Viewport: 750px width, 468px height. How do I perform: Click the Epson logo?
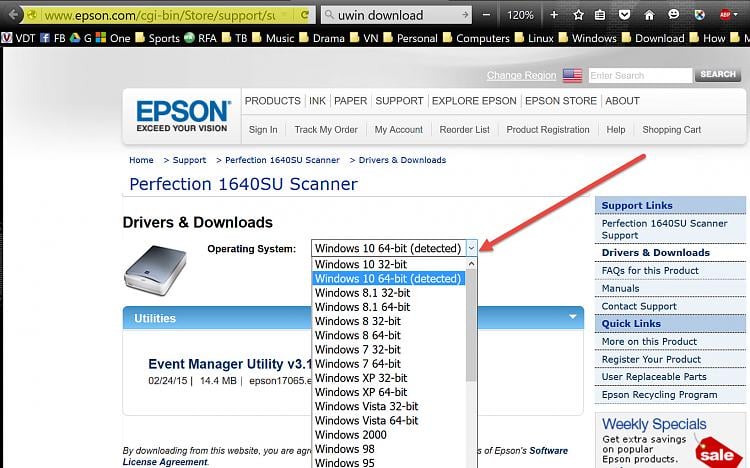[x=182, y=115]
